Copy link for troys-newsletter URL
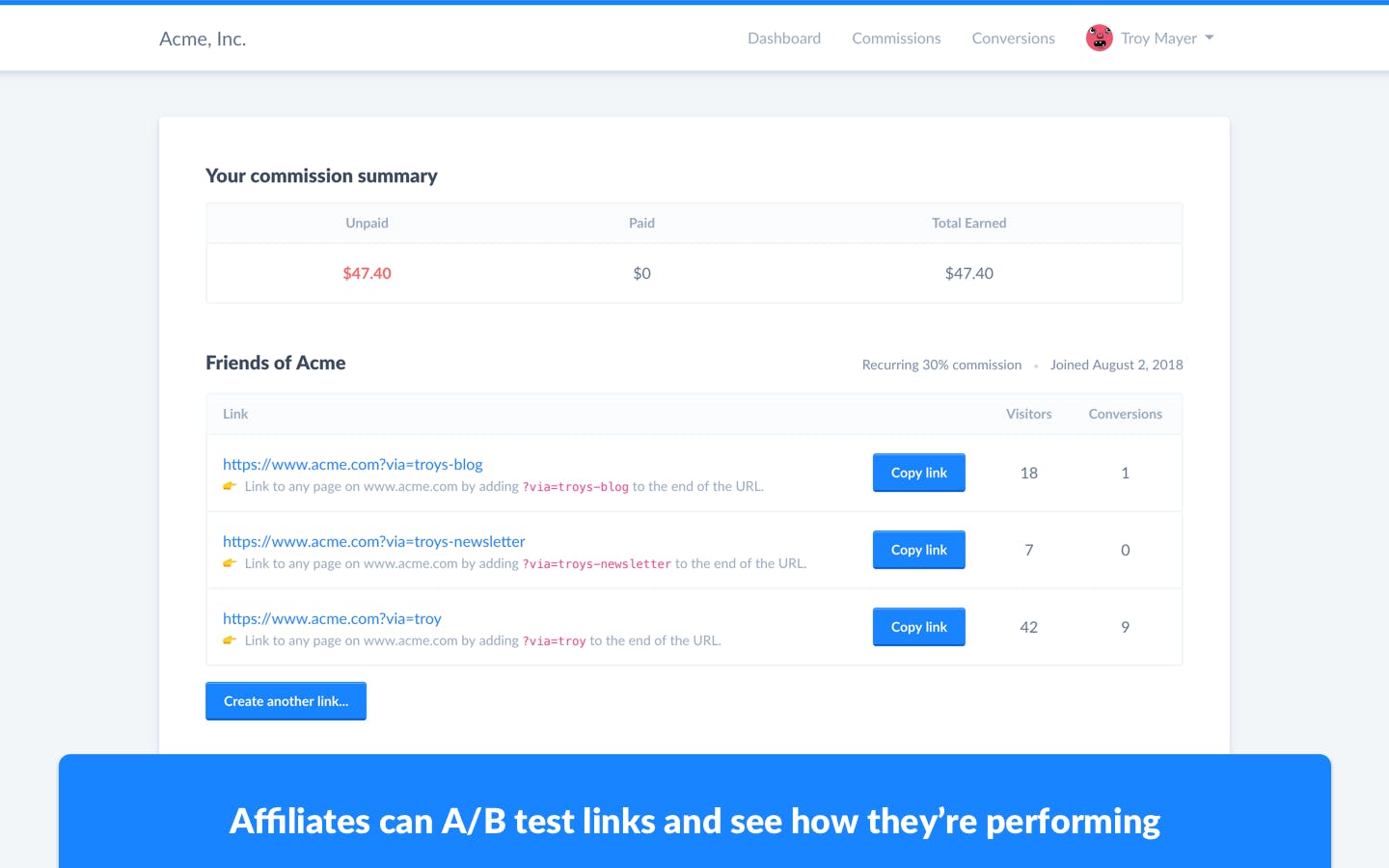The width and height of the screenshot is (1389, 868). (x=919, y=550)
